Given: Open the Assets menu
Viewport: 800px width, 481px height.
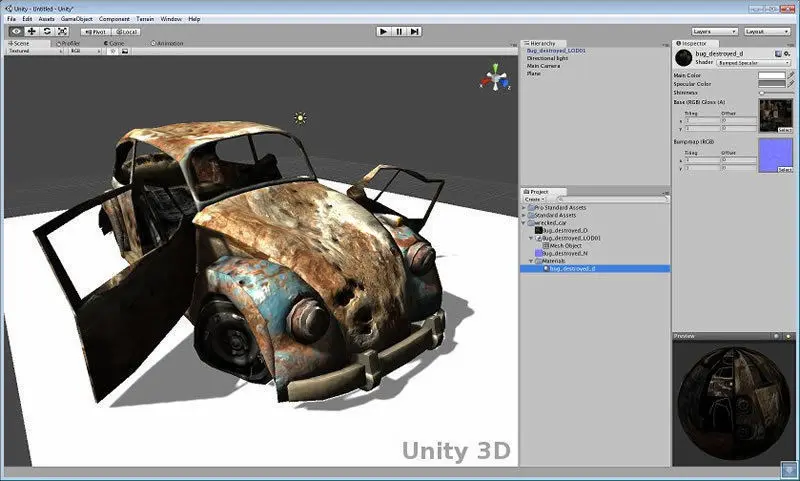Looking at the screenshot, I should click(46, 19).
